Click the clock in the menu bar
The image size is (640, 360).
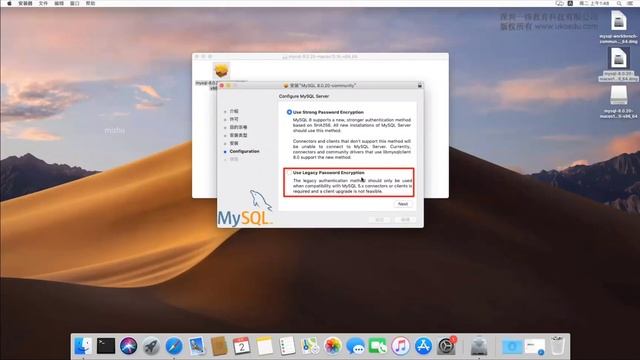[594, 3]
